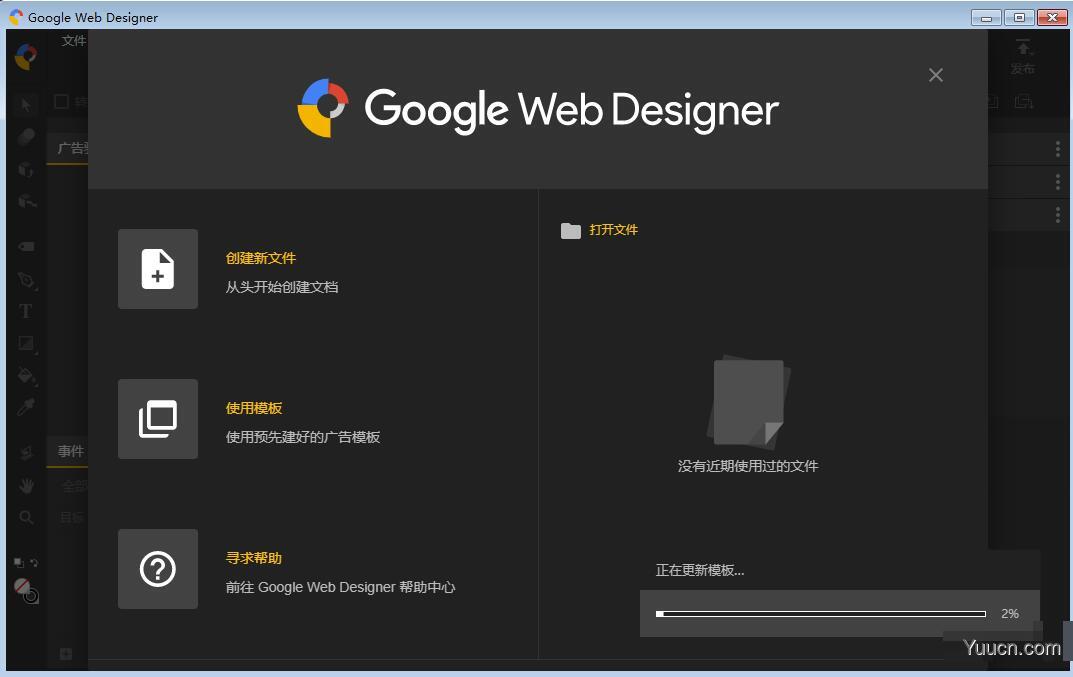Select the Shape tool

coord(26,344)
